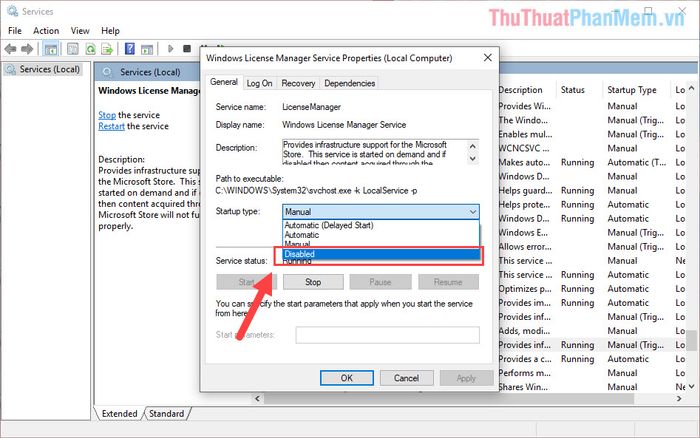Image resolution: width=700 pixels, height=438 pixels.
Task: Click the Stop Service square icon
Action: click(187, 48)
